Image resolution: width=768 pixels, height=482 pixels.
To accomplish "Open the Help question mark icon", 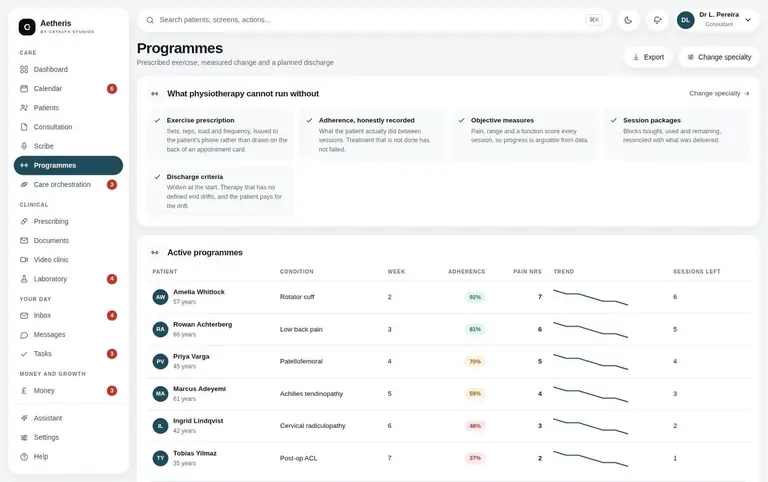I will [24, 457].
